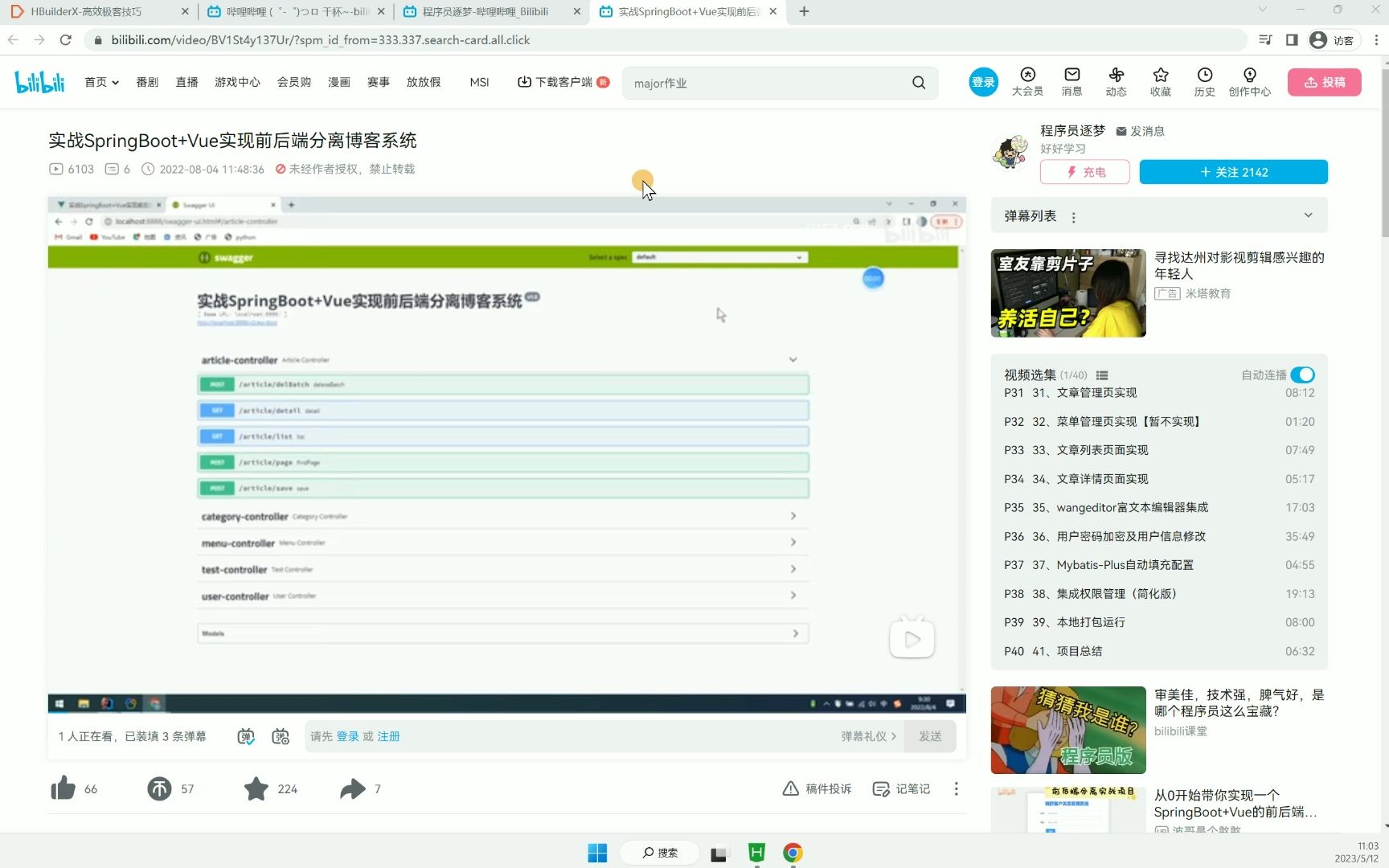Image resolution: width=1389 pixels, height=868 pixels.
Task: Open the 大会员 membership icon
Action: (1027, 82)
